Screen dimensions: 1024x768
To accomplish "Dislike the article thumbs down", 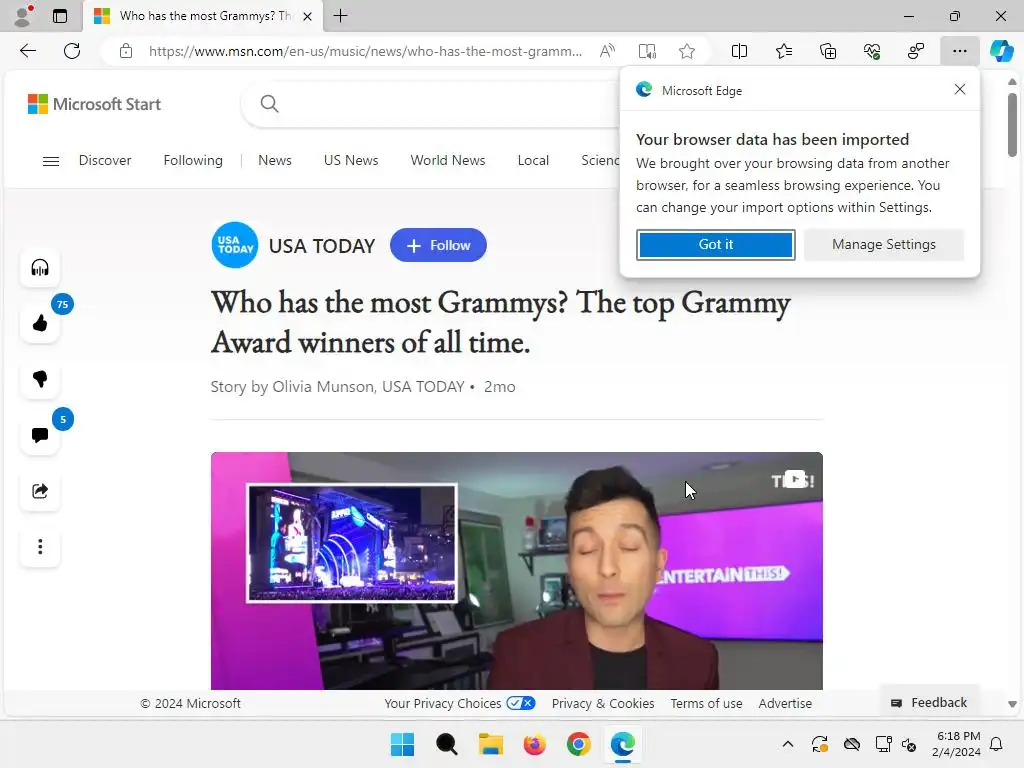I will click(40, 379).
